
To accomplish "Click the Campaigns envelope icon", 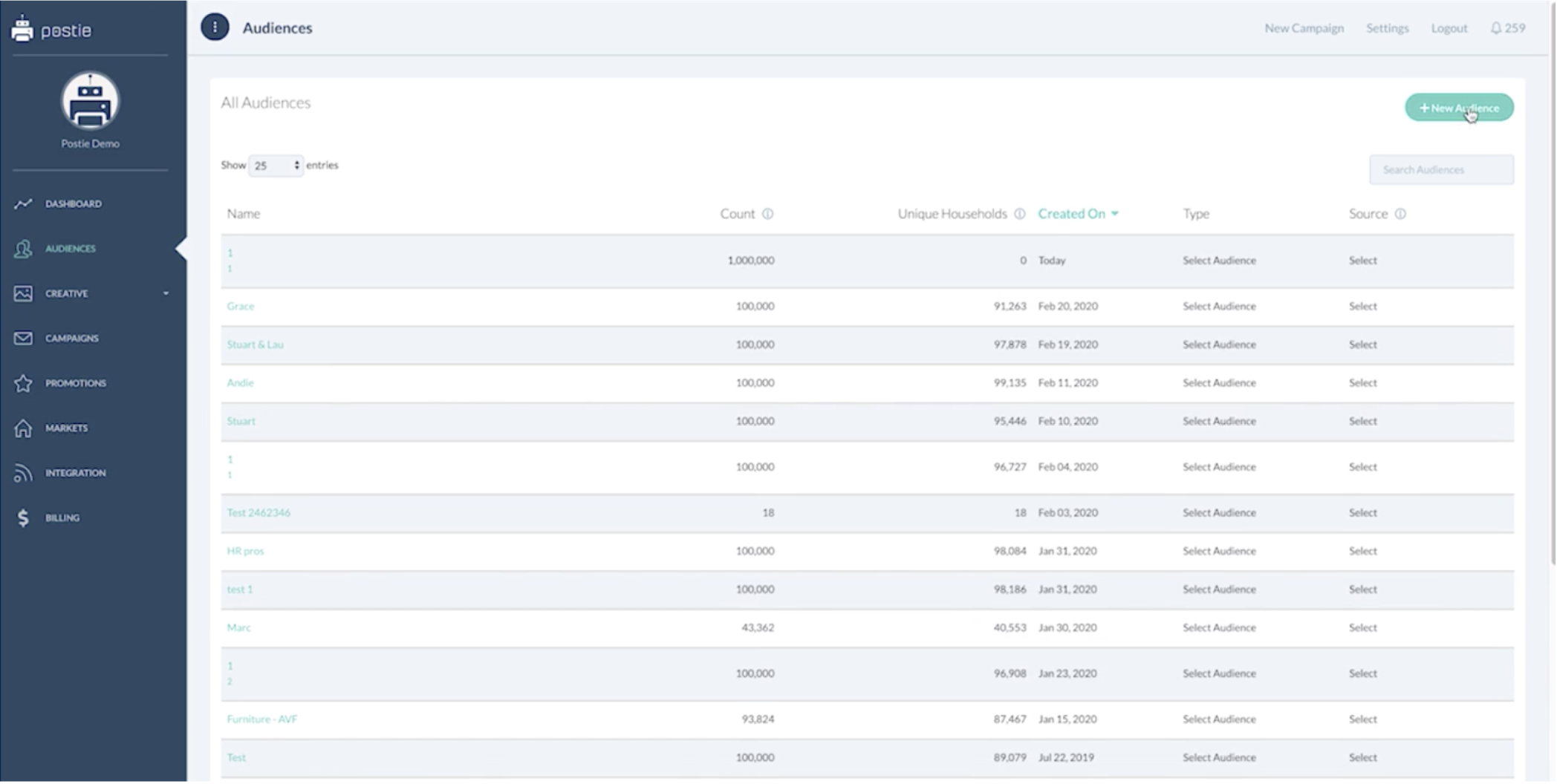I will [x=23, y=339].
